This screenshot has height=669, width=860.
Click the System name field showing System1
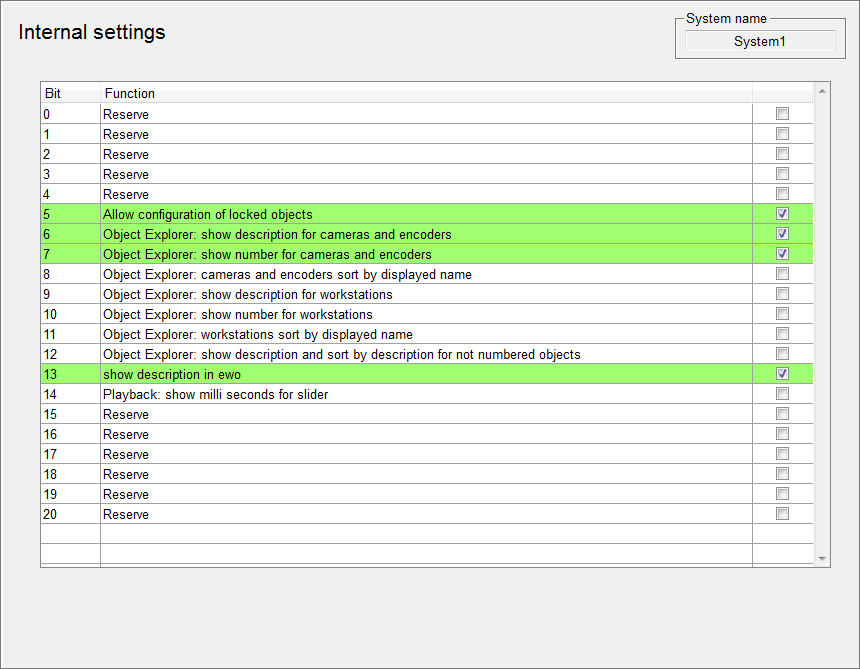point(760,41)
